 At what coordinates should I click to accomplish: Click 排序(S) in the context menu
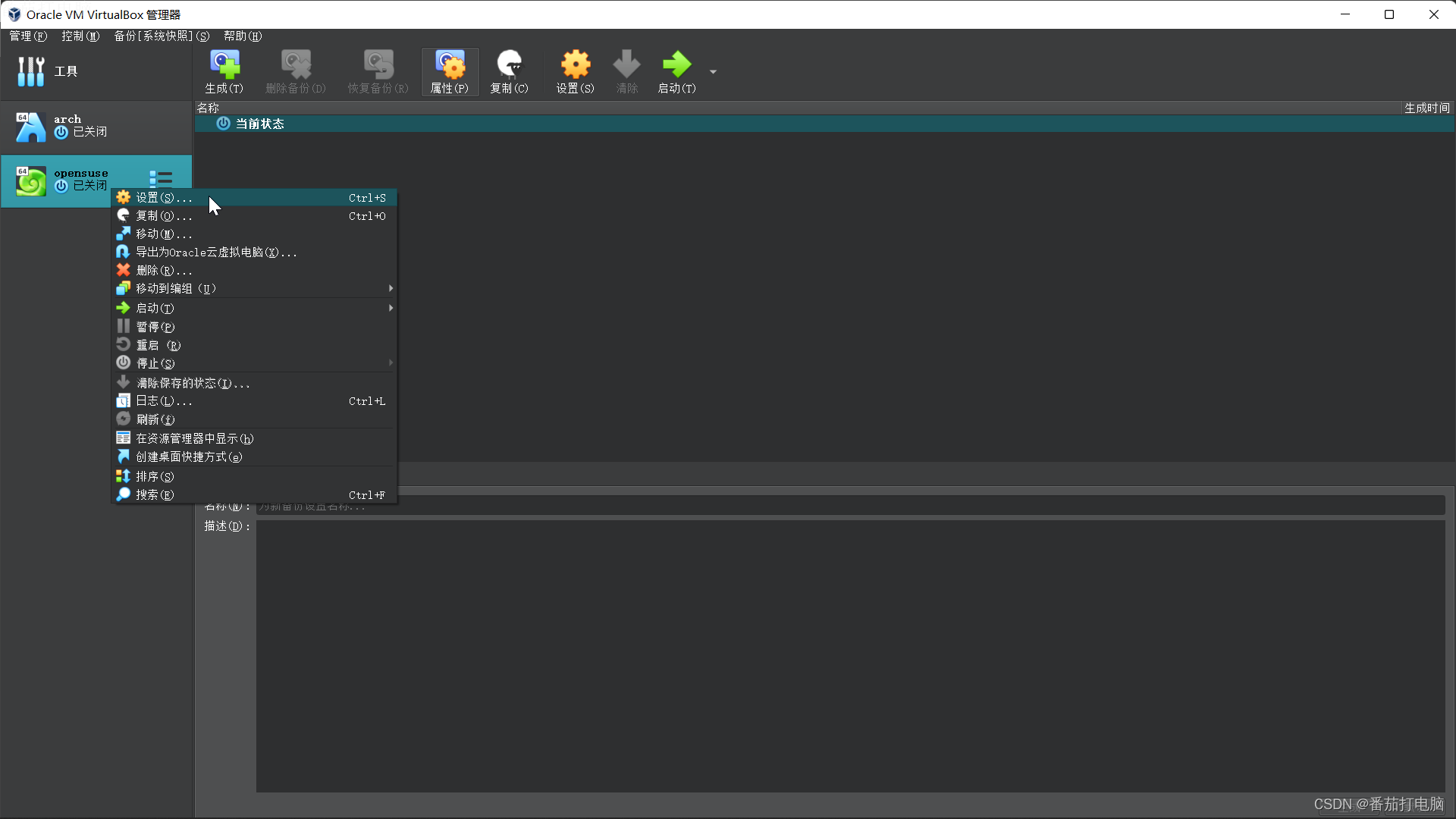(x=254, y=477)
